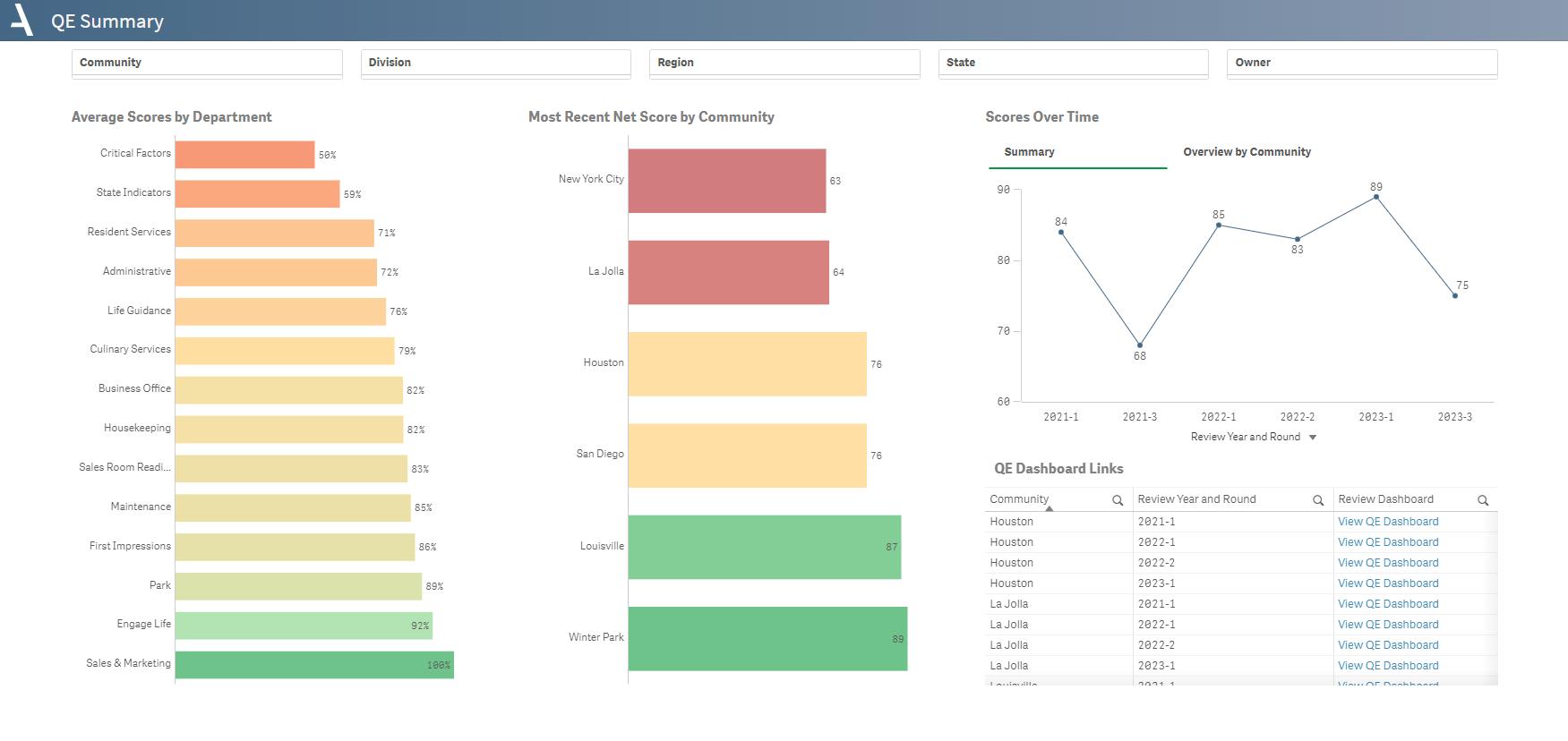Screen dimensions: 1568x741
Task: Open the Division filter pane
Action: 496,63
